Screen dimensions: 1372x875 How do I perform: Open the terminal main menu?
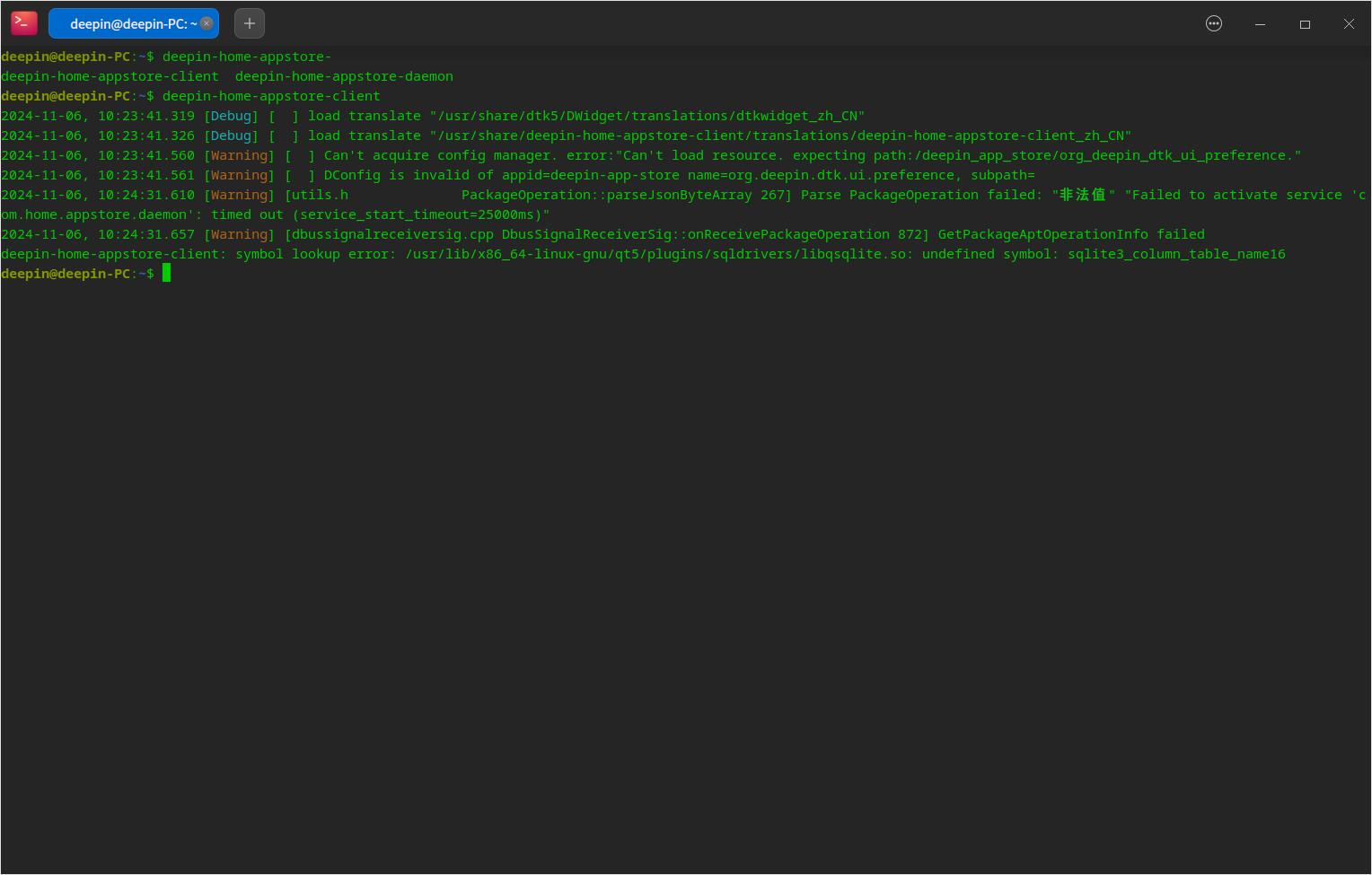1214,23
